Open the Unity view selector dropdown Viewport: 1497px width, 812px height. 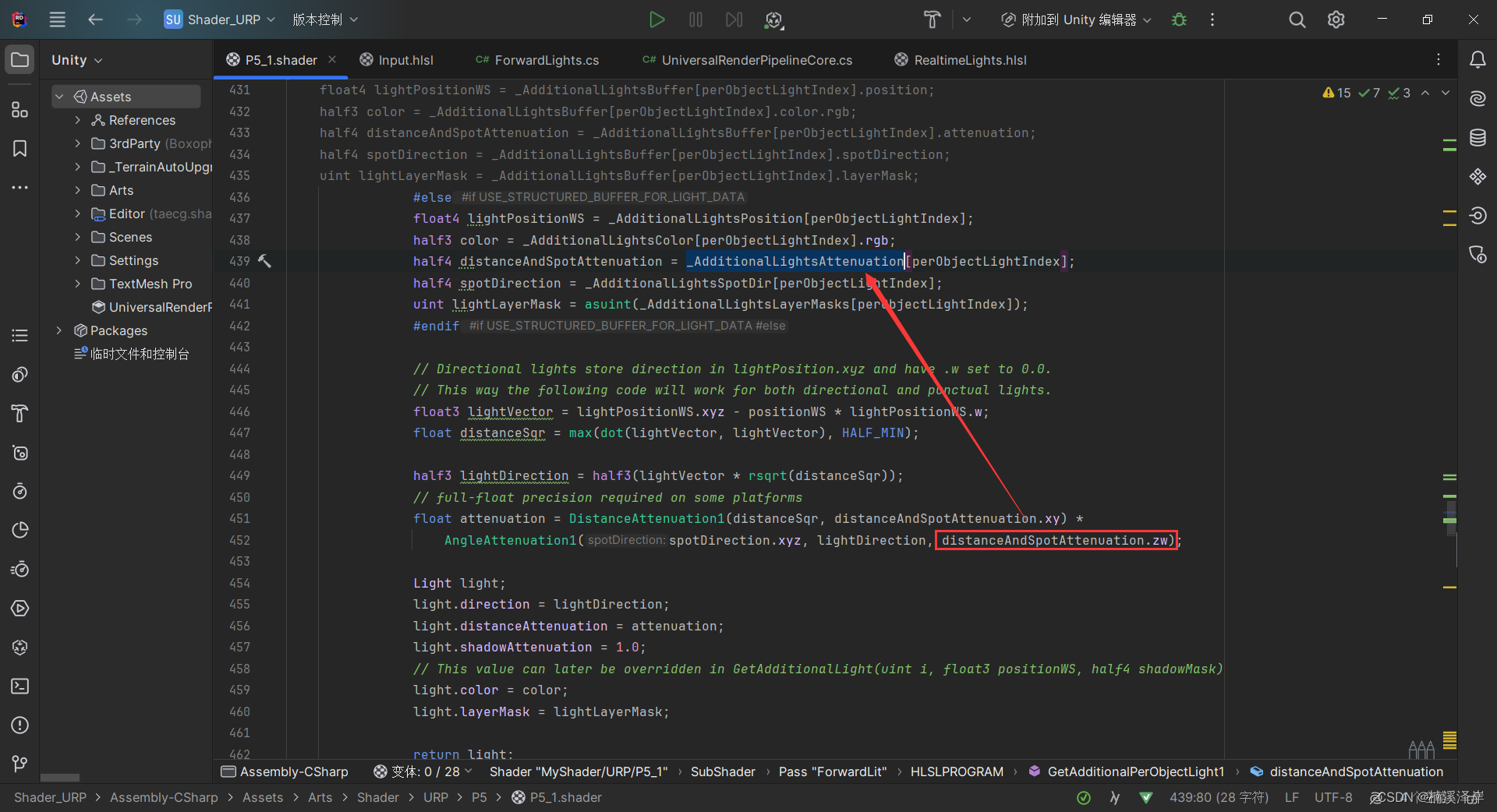coord(76,60)
